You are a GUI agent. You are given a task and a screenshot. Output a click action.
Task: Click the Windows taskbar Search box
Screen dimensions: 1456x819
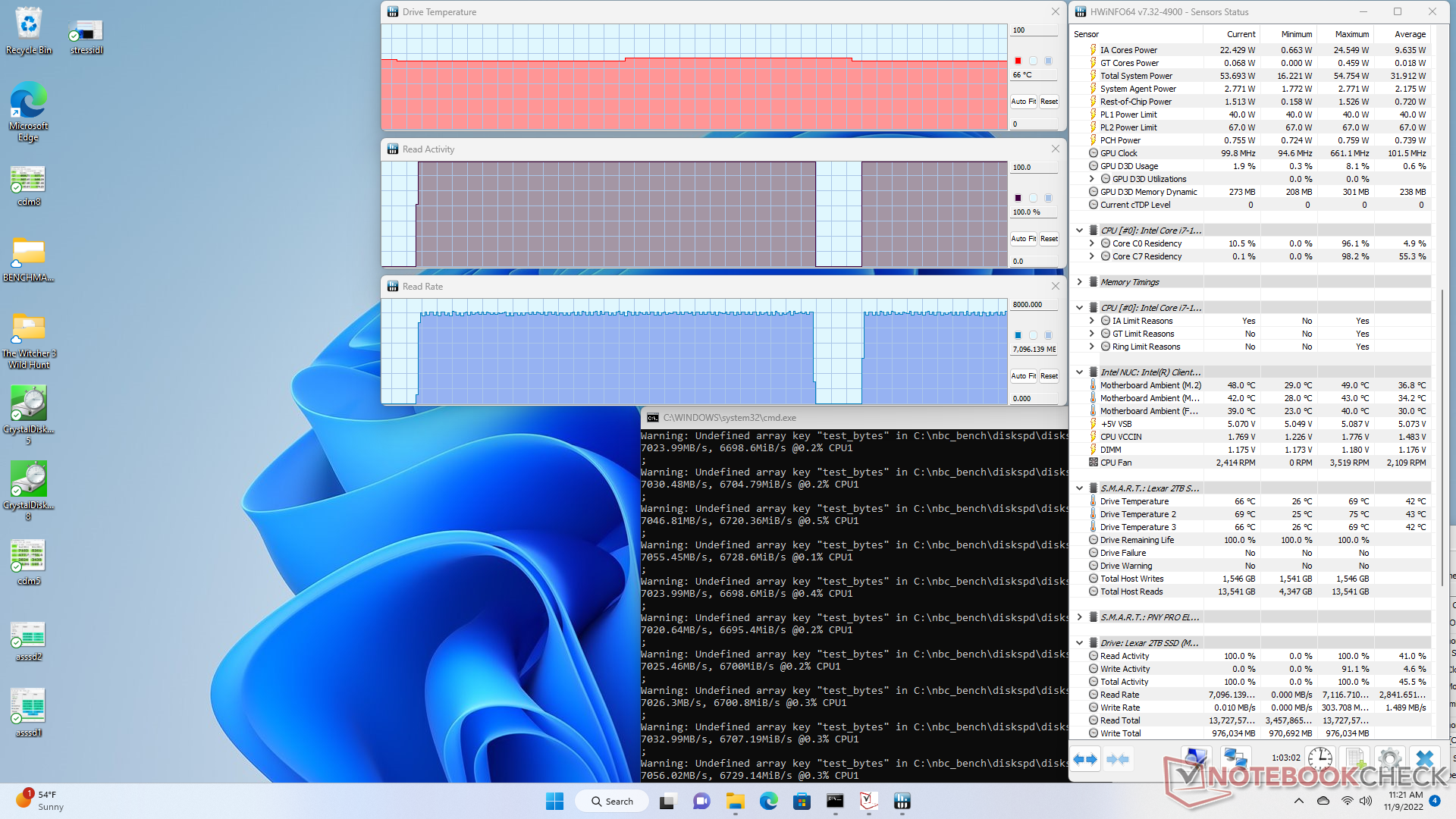click(x=613, y=802)
